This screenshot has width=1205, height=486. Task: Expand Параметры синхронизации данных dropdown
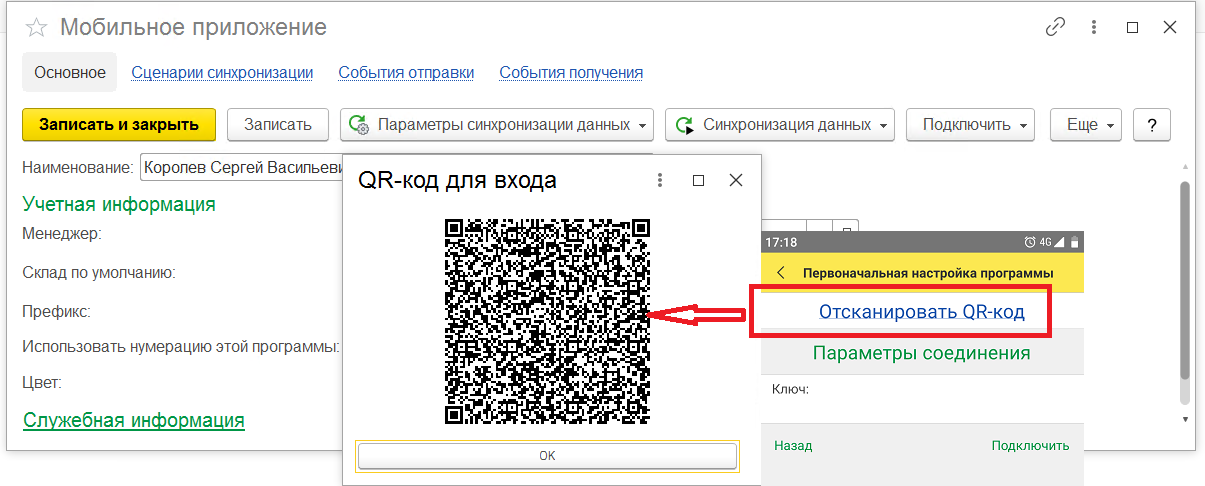tap(497, 125)
